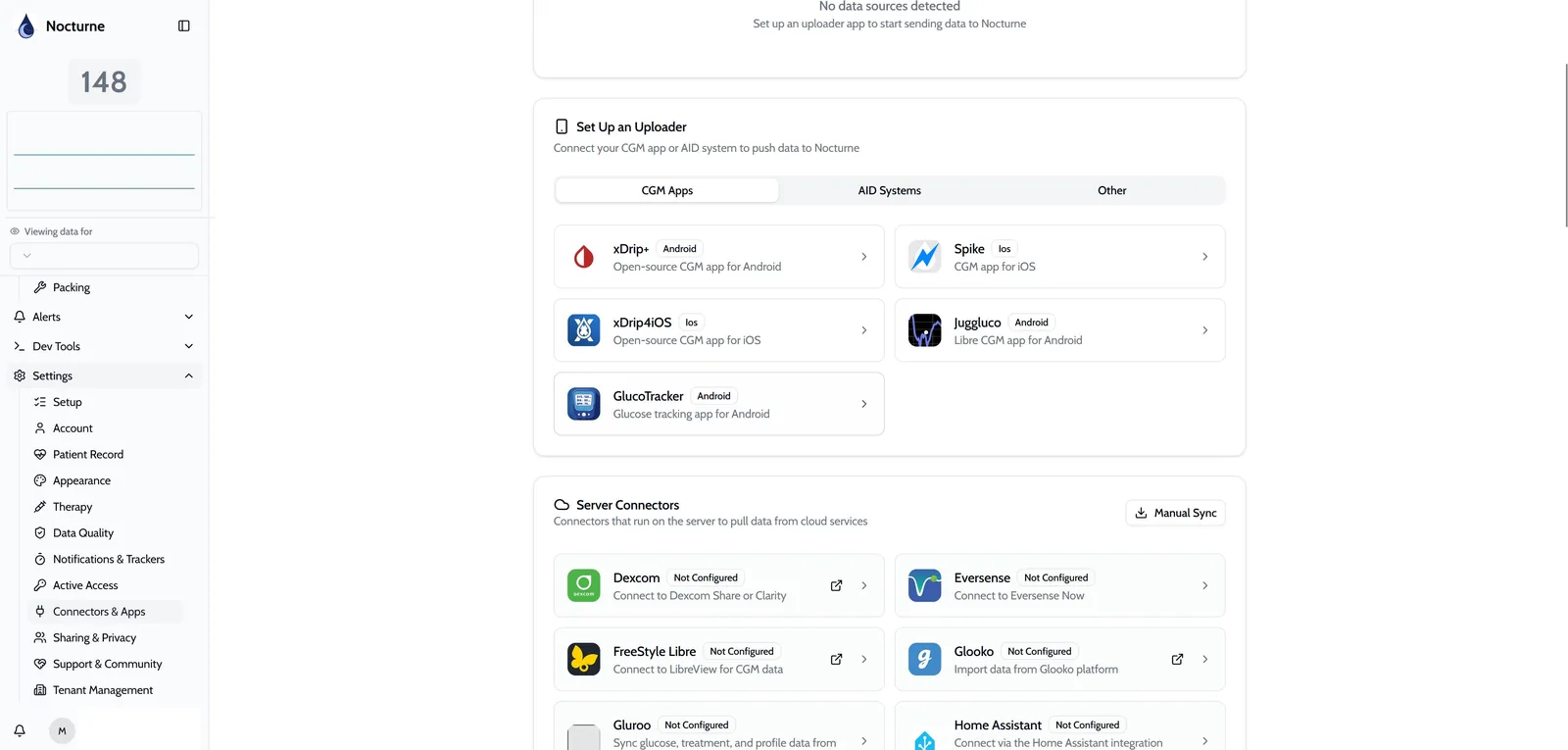
Task: Click the Android badge on xDrip+
Action: pyautogui.click(x=679, y=249)
